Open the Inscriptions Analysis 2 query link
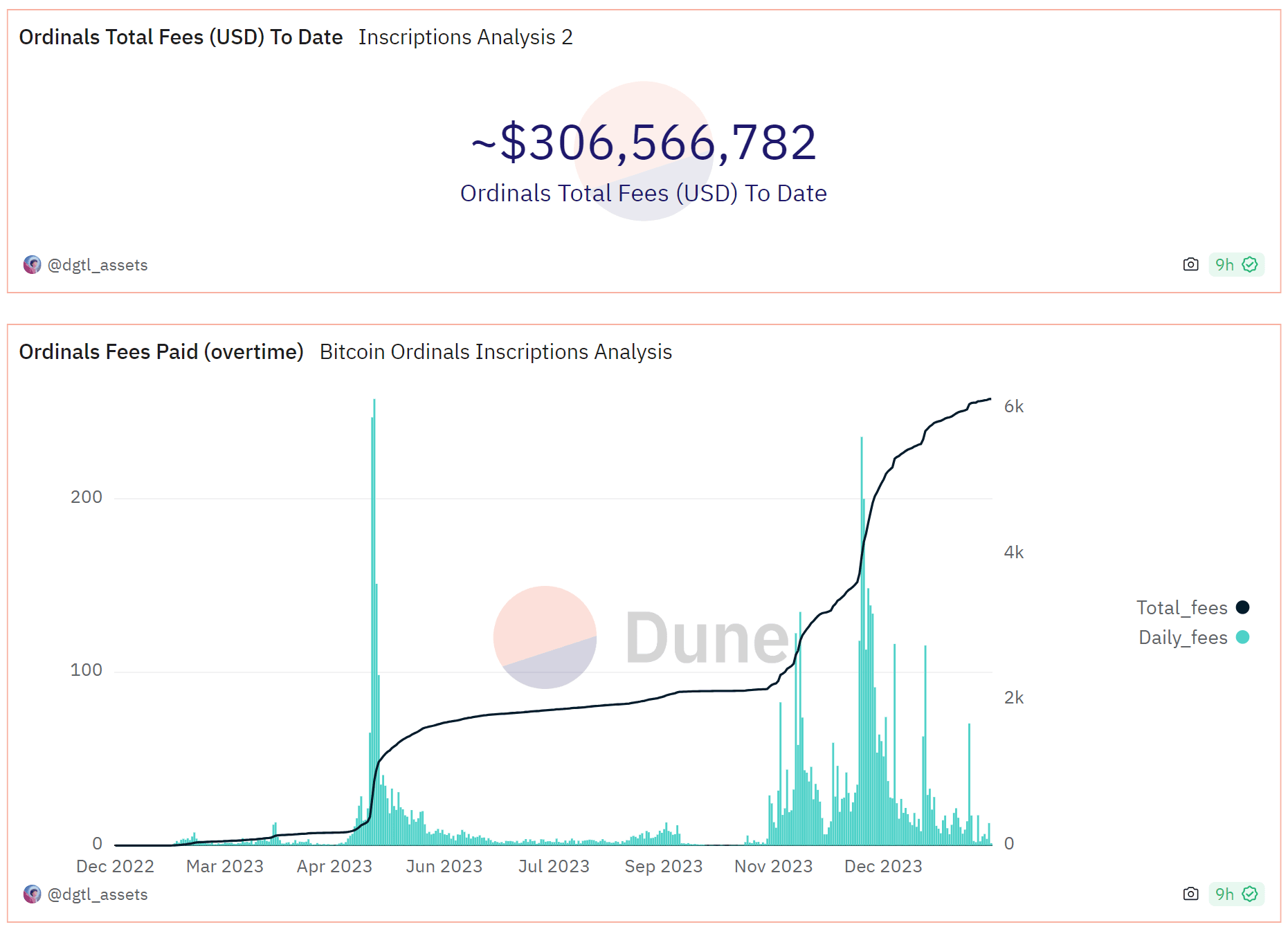1288x929 pixels. pos(465,37)
